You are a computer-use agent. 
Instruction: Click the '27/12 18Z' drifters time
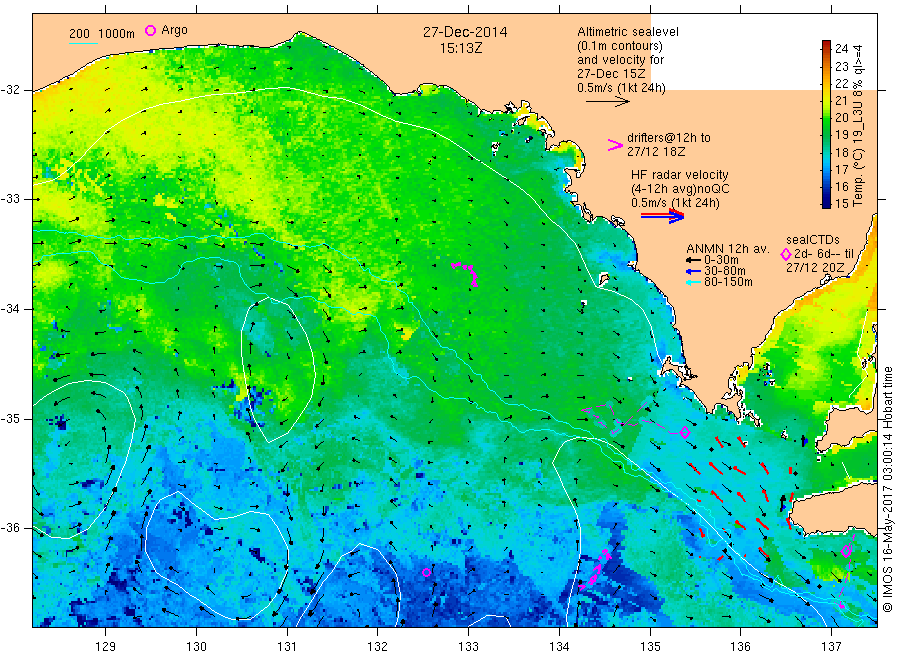(x=655, y=152)
